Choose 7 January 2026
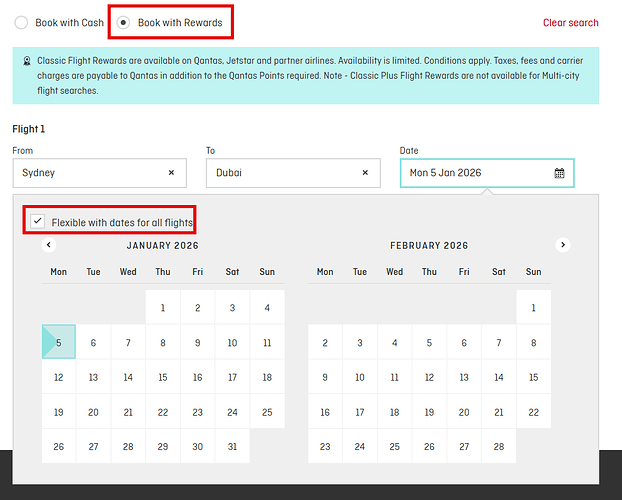The image size is (622, 500). click(x=128, y=342)
